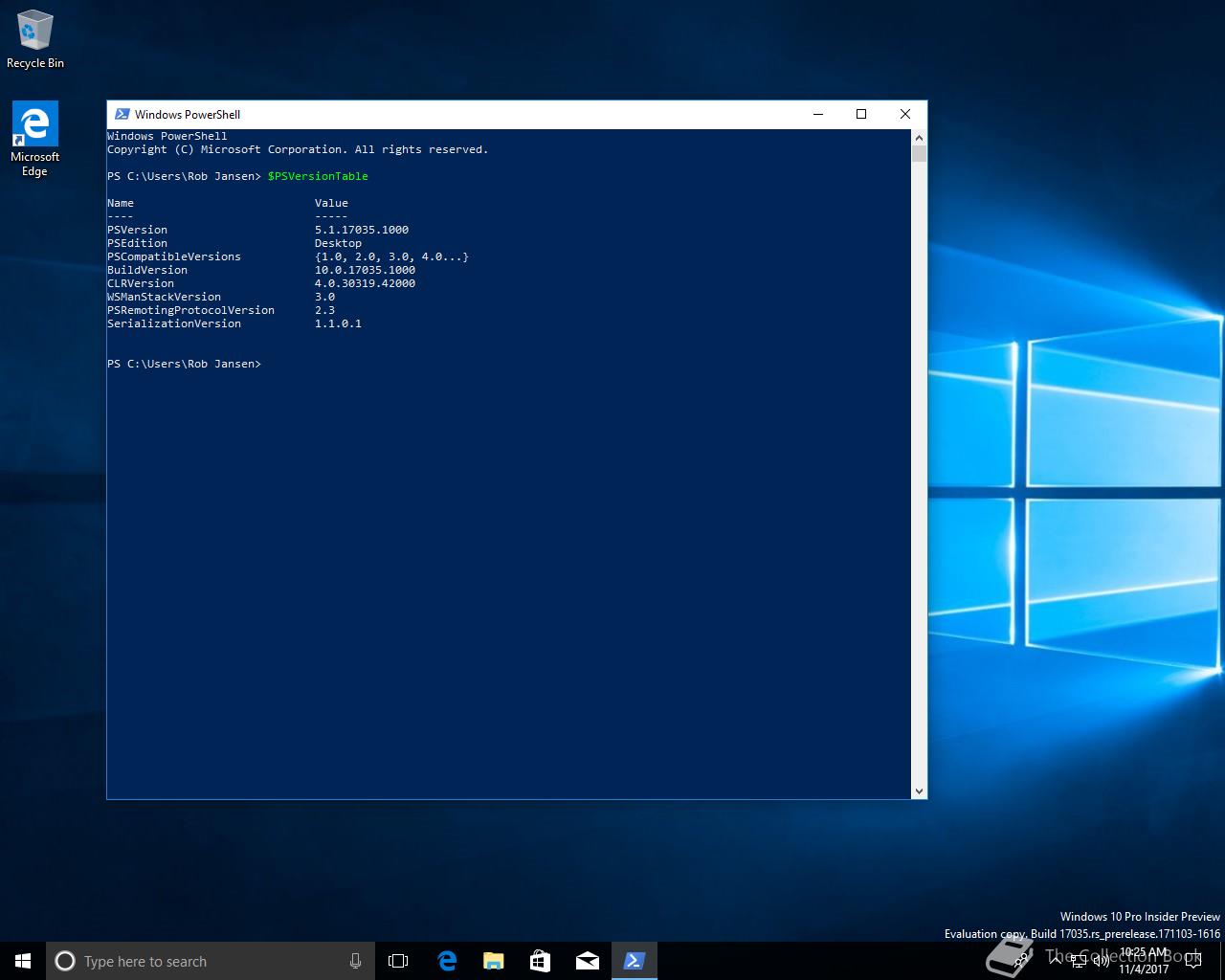Open the Mail app from taskbar
This screenshot has width=1225, height=980.
(x=587, y=961)
